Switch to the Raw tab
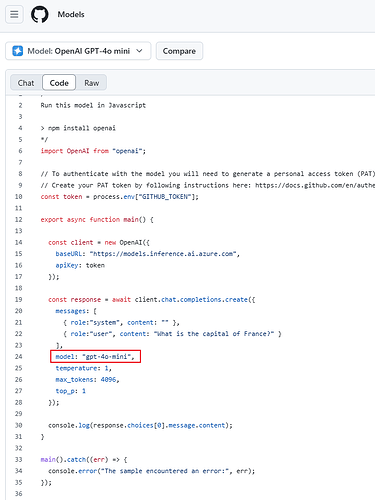The height and width of the screenshot is (500, 375). pos(92,83)
